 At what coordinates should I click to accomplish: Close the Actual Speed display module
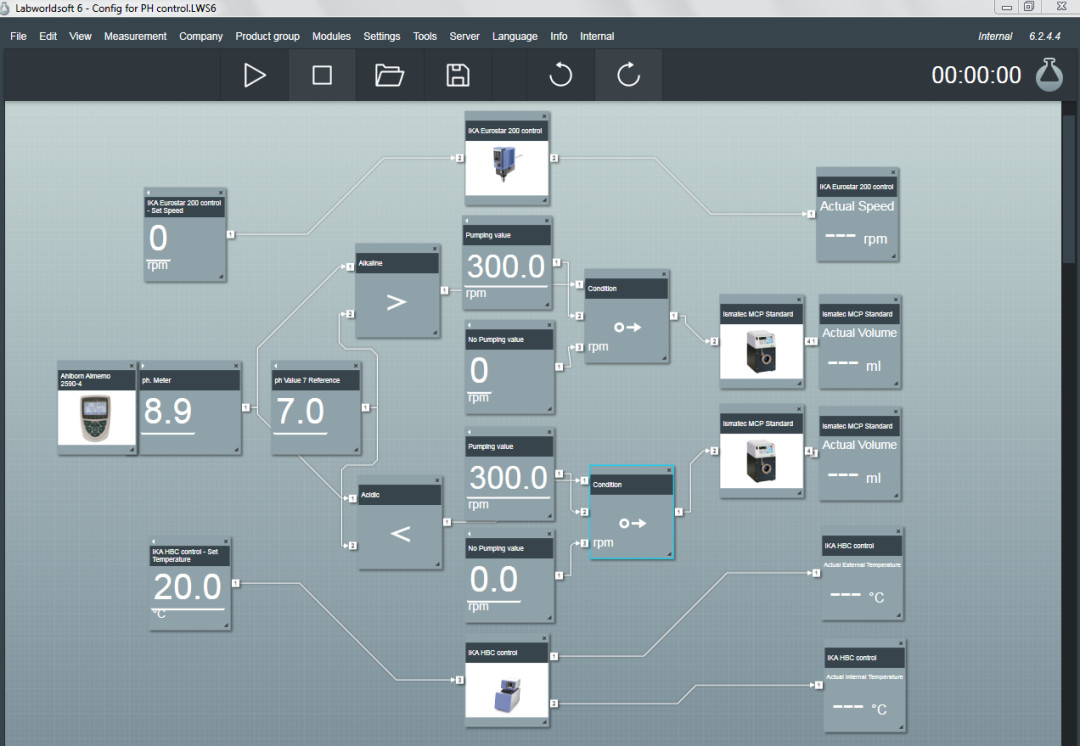coord(893,172)
